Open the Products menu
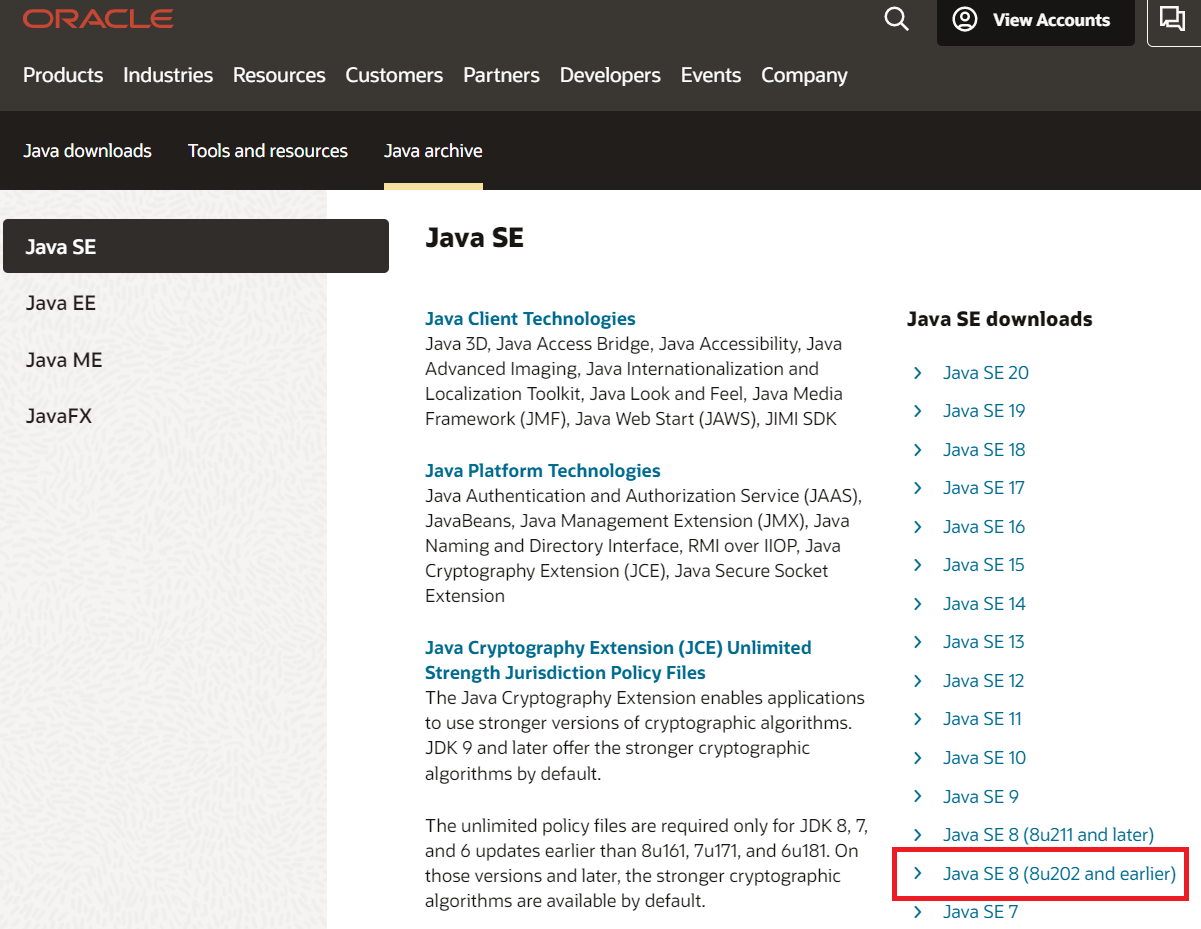This screenshot has height=929, width=1201. tap(63, 75)
